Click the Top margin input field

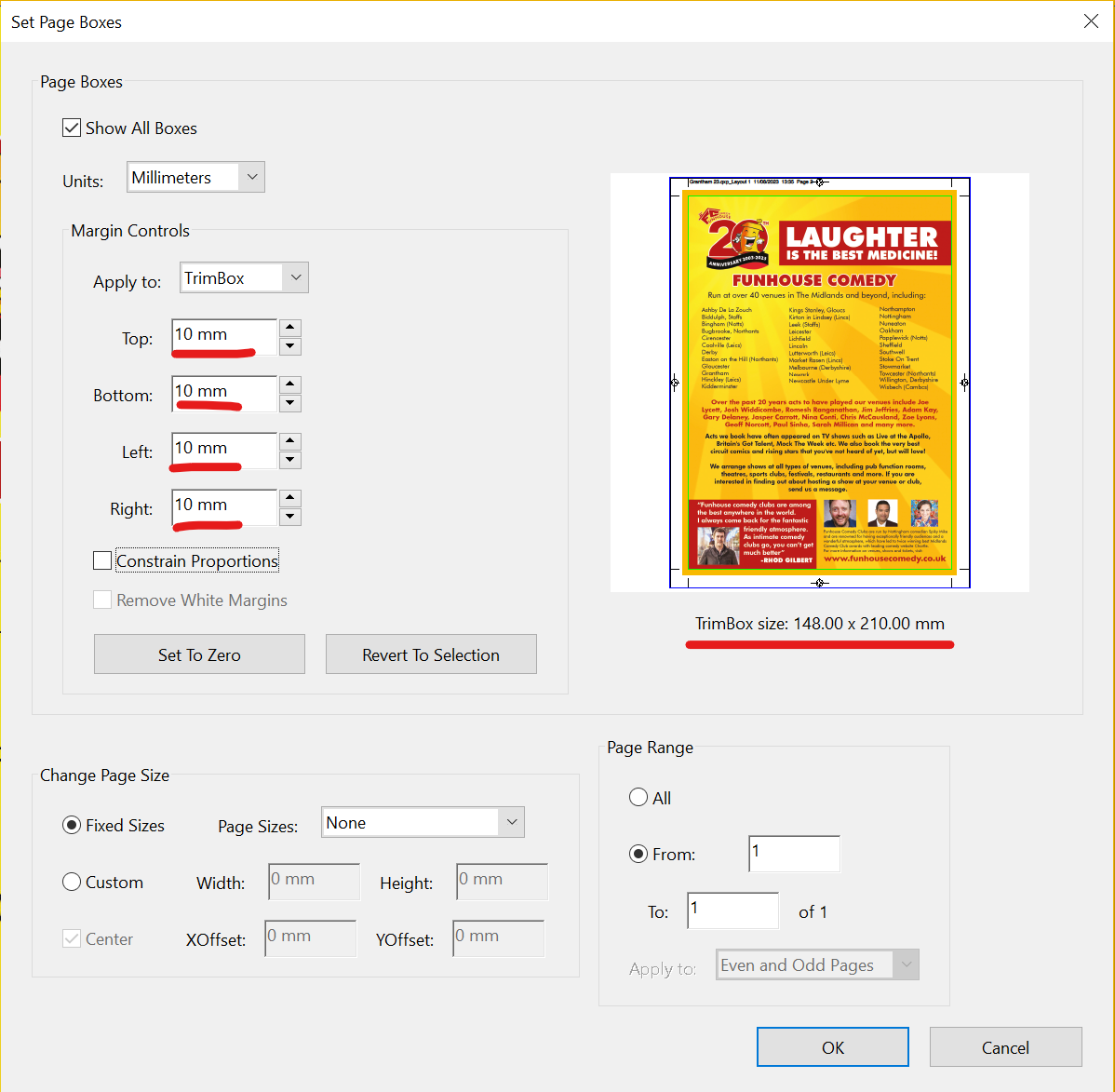point(224,337)
